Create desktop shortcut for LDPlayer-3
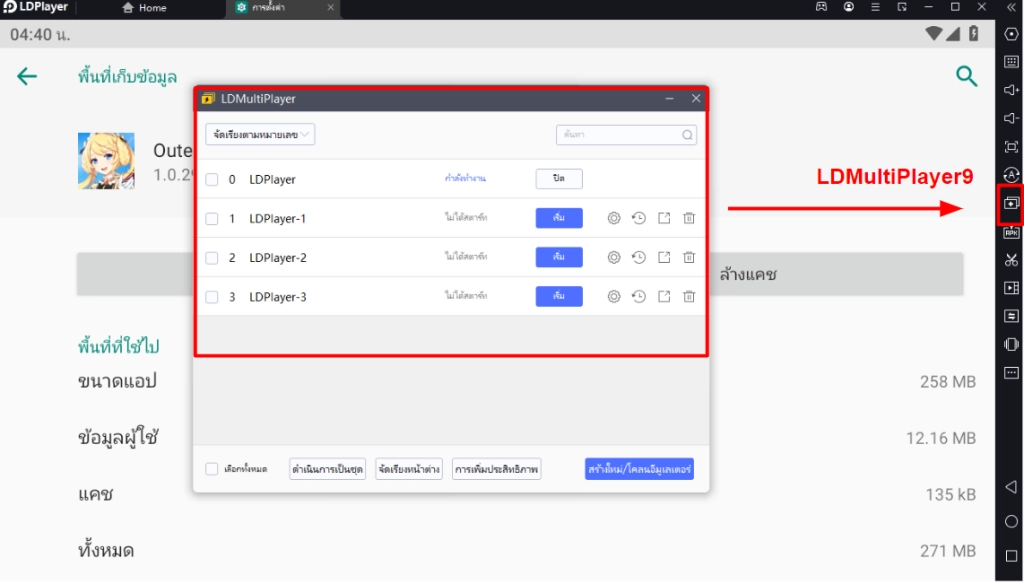 pyautogui.click(x=664, y=297)
